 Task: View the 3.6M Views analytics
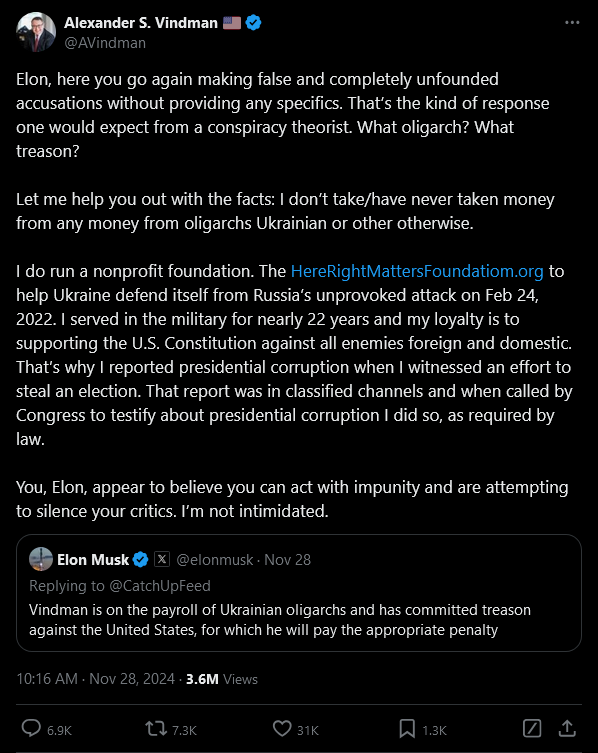pyautogui.click(x=222, y=679)
